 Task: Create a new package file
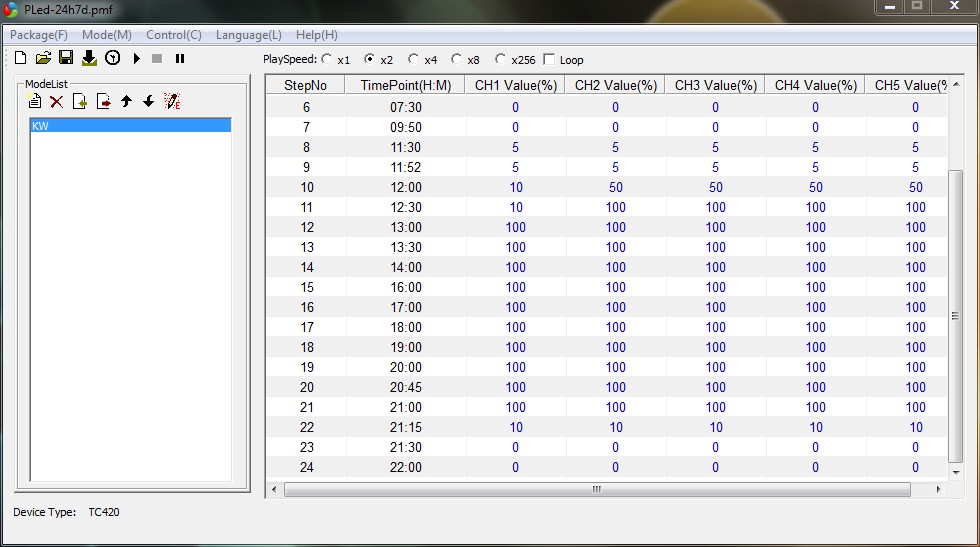coord(21,58)
